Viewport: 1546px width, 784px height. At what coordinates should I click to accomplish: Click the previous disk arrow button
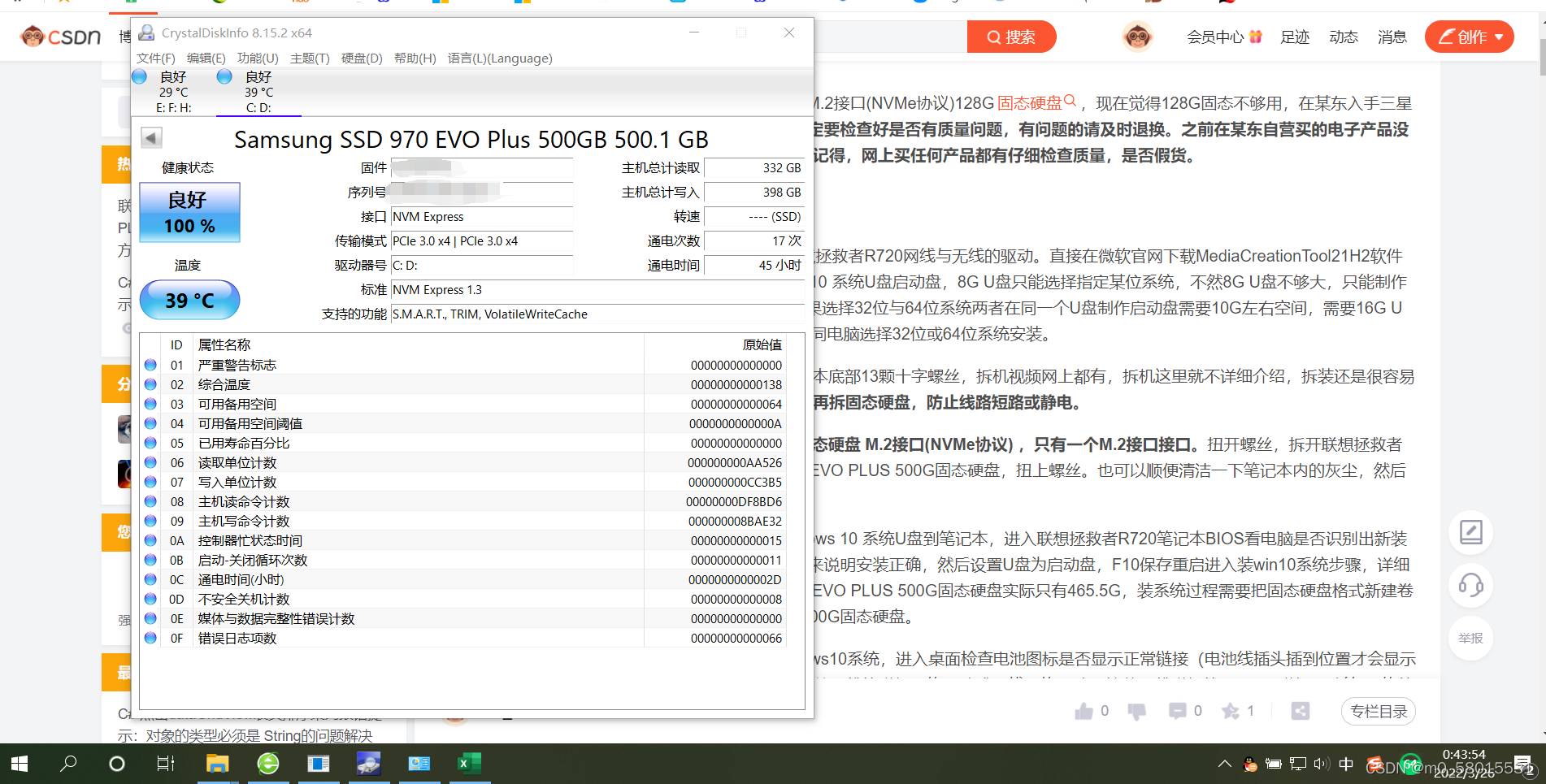[151, 138]
